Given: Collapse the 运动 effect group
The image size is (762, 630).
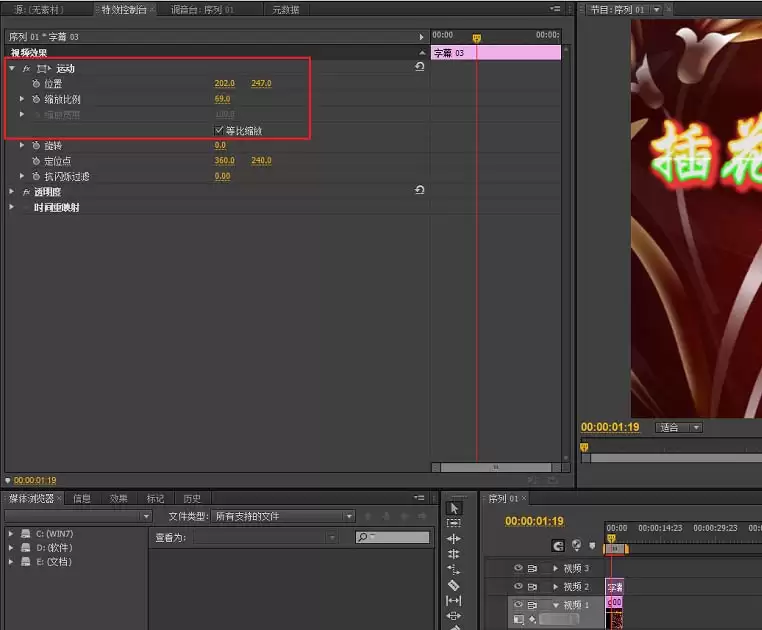Looking at the screenshot, I should (12, 68).
